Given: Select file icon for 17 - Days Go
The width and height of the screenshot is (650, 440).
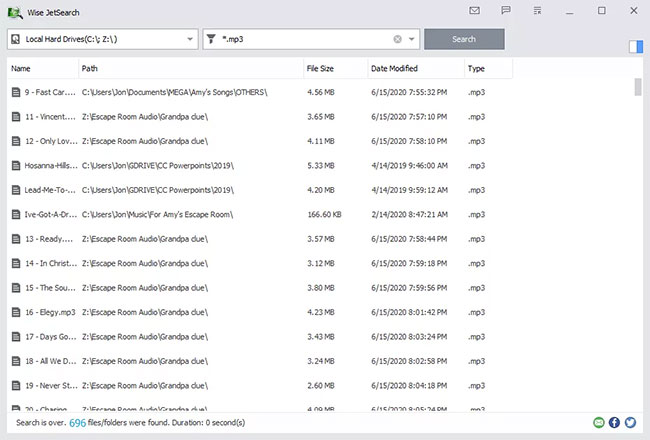Looking at the screenshot, I should tap(16, 337).
